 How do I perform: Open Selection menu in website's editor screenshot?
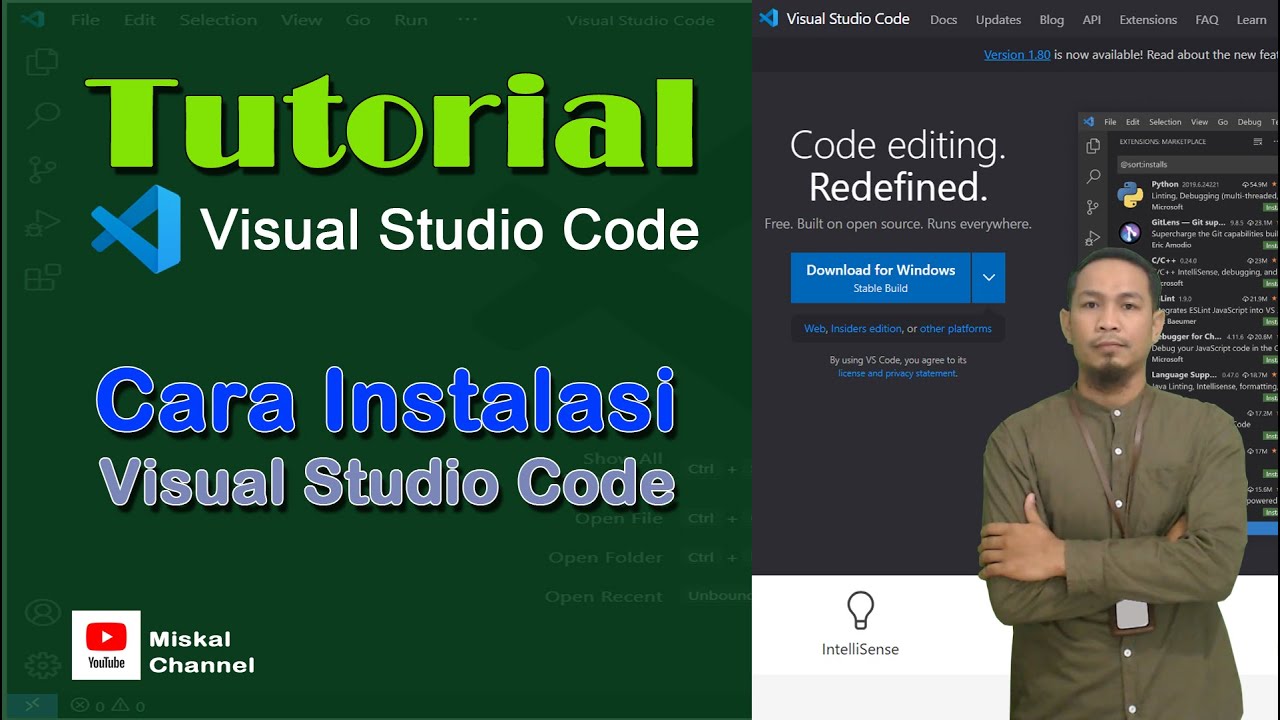tap(1165, 122)
